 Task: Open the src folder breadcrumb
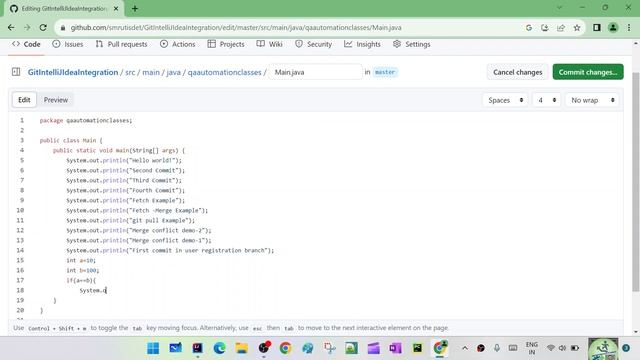click(130, 72)
